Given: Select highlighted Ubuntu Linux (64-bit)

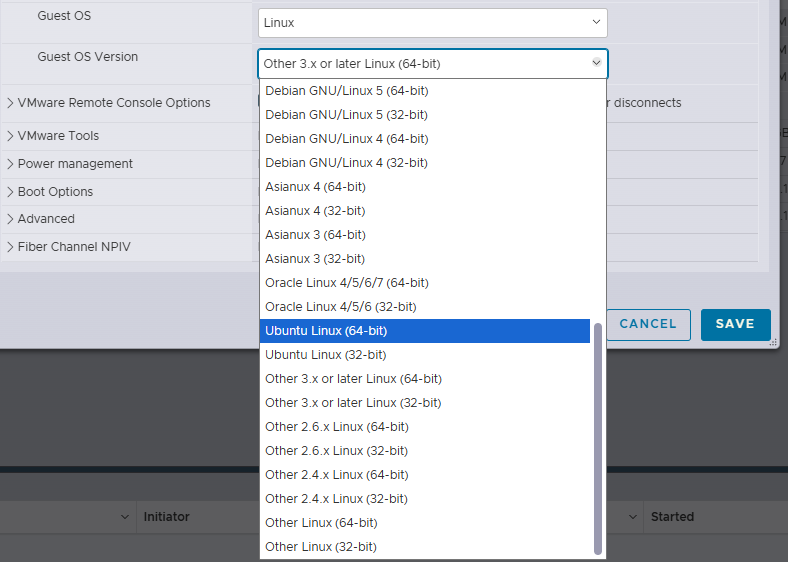Looking at the screenshot, I should [x=425, y=331].
